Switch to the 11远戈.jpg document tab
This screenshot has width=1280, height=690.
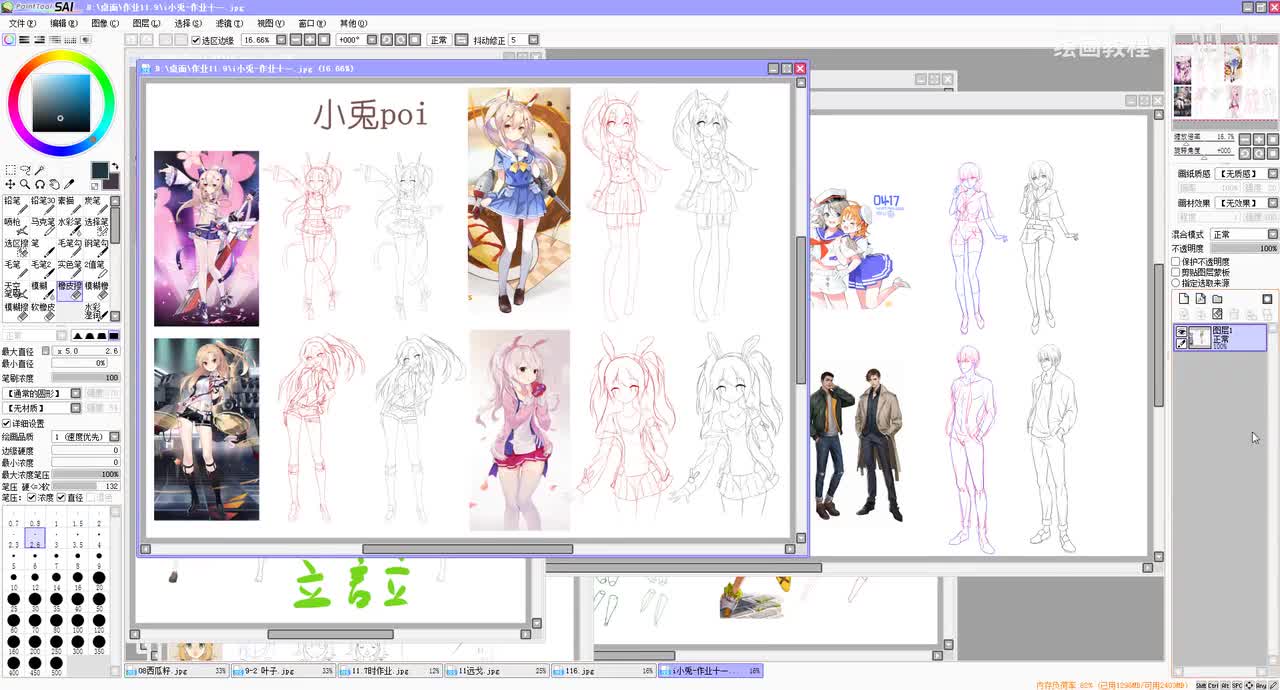[x=498, y=671]
